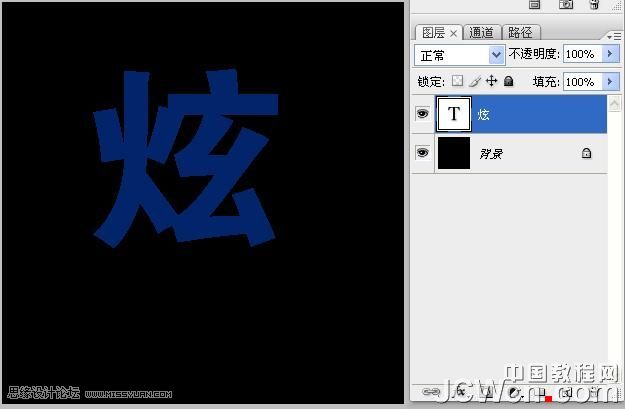Click the black 背景 layer thumbnail
Image resolution: width=625 pixels, height=409 pixels.
(x=454, y=153)
